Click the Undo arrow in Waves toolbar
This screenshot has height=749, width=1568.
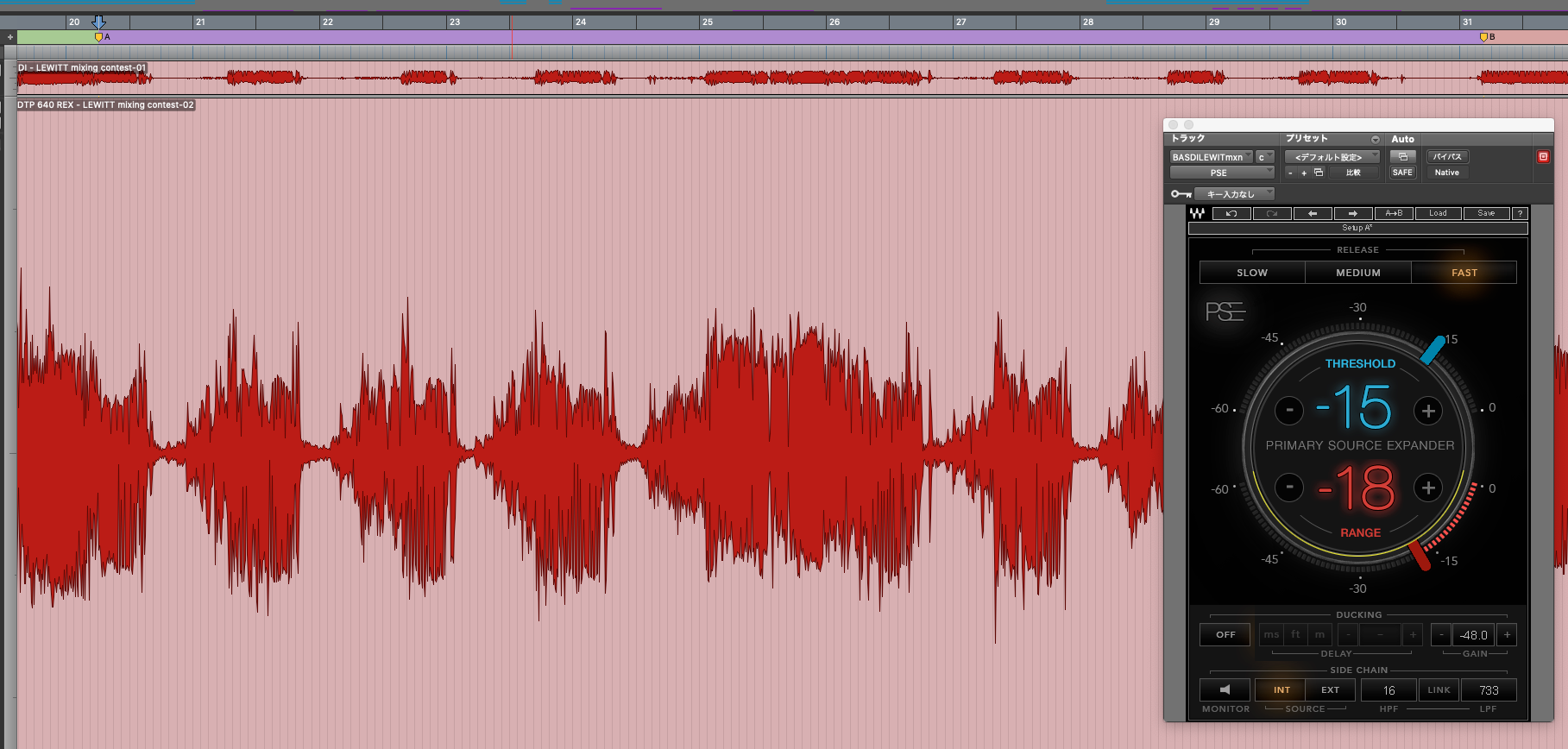coord(1231,213)
